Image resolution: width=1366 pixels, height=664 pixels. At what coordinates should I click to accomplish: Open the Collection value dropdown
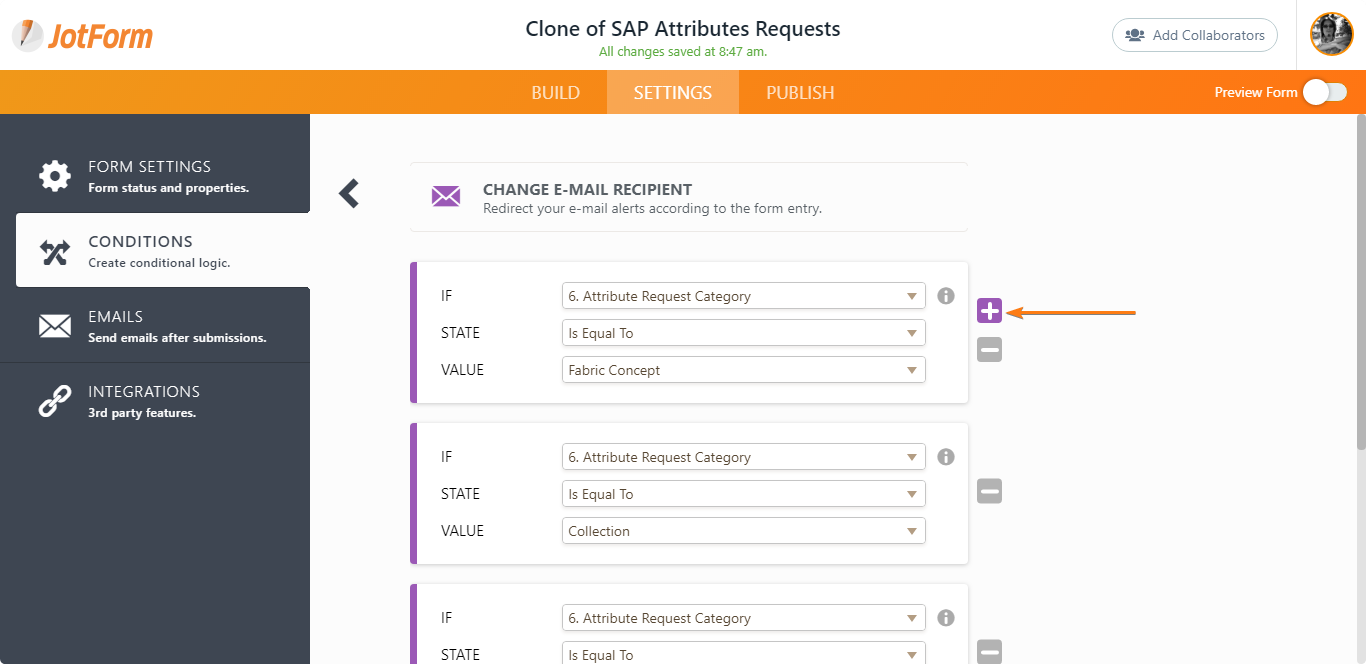(743, 530)
